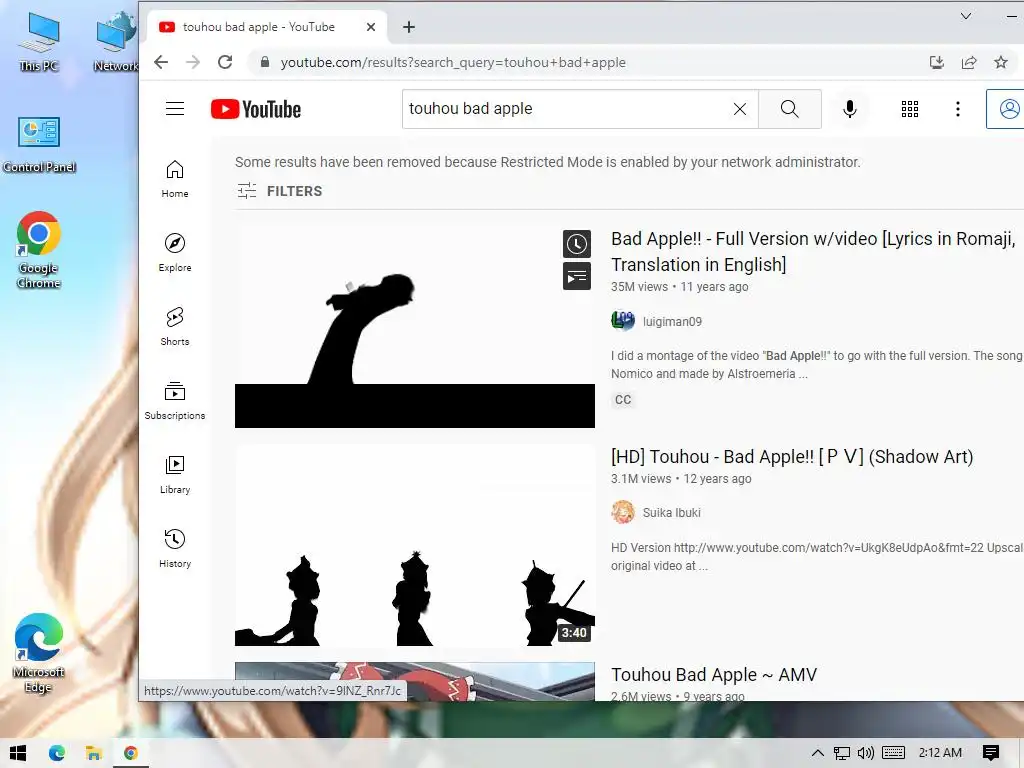Start voice search with the microphone
The height and width of the screenshot is (768, 1024).
[x=850, y=109]
